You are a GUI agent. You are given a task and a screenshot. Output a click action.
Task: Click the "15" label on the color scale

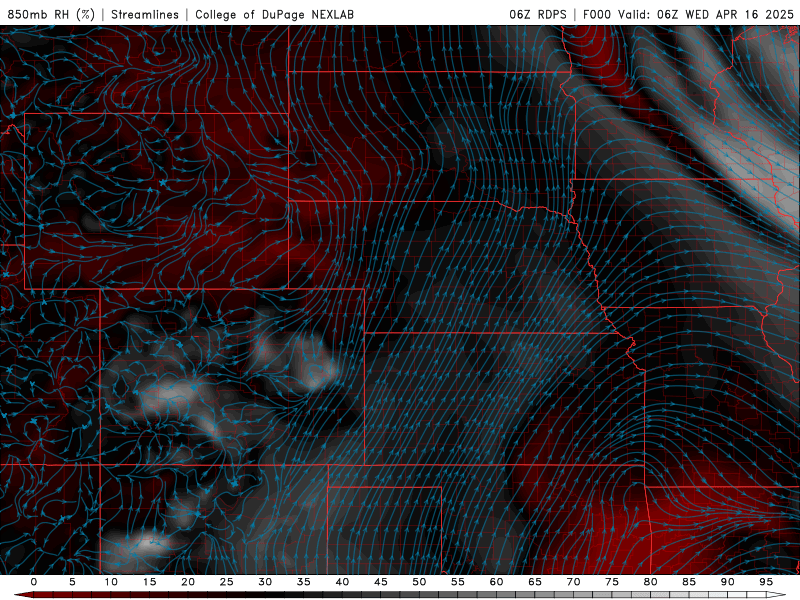point(149,582)
